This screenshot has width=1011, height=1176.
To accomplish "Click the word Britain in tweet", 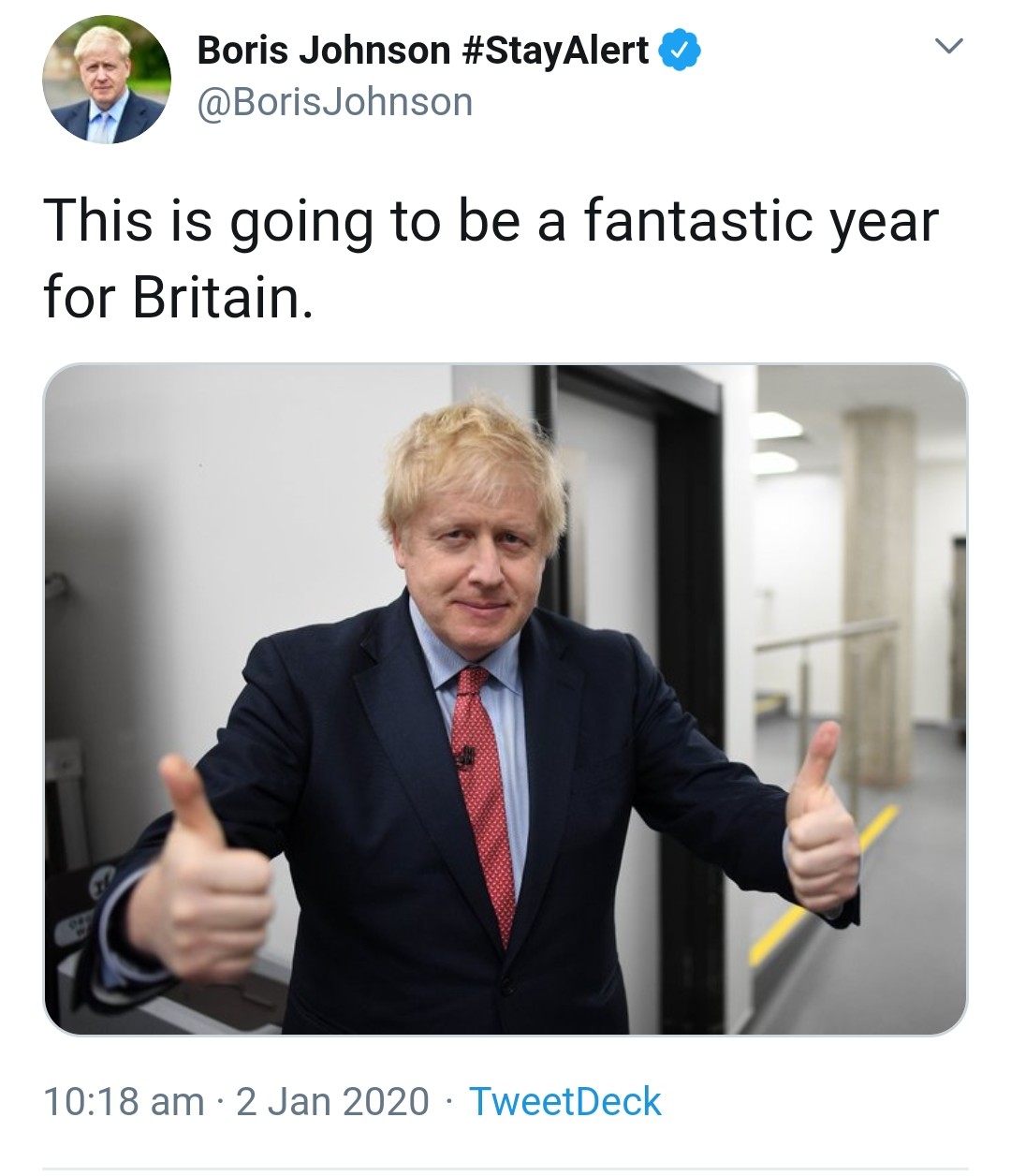I will click(x=221, y=298).
